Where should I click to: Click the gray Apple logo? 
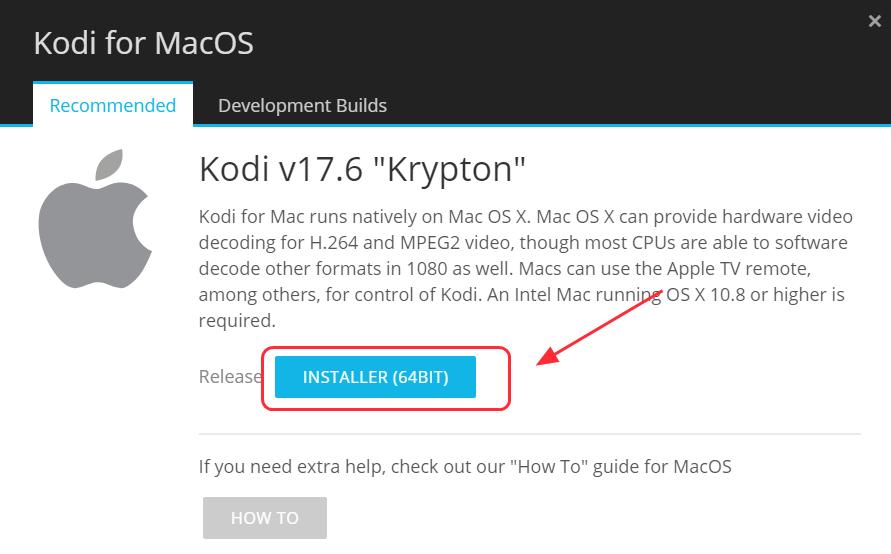coord(94,221)
